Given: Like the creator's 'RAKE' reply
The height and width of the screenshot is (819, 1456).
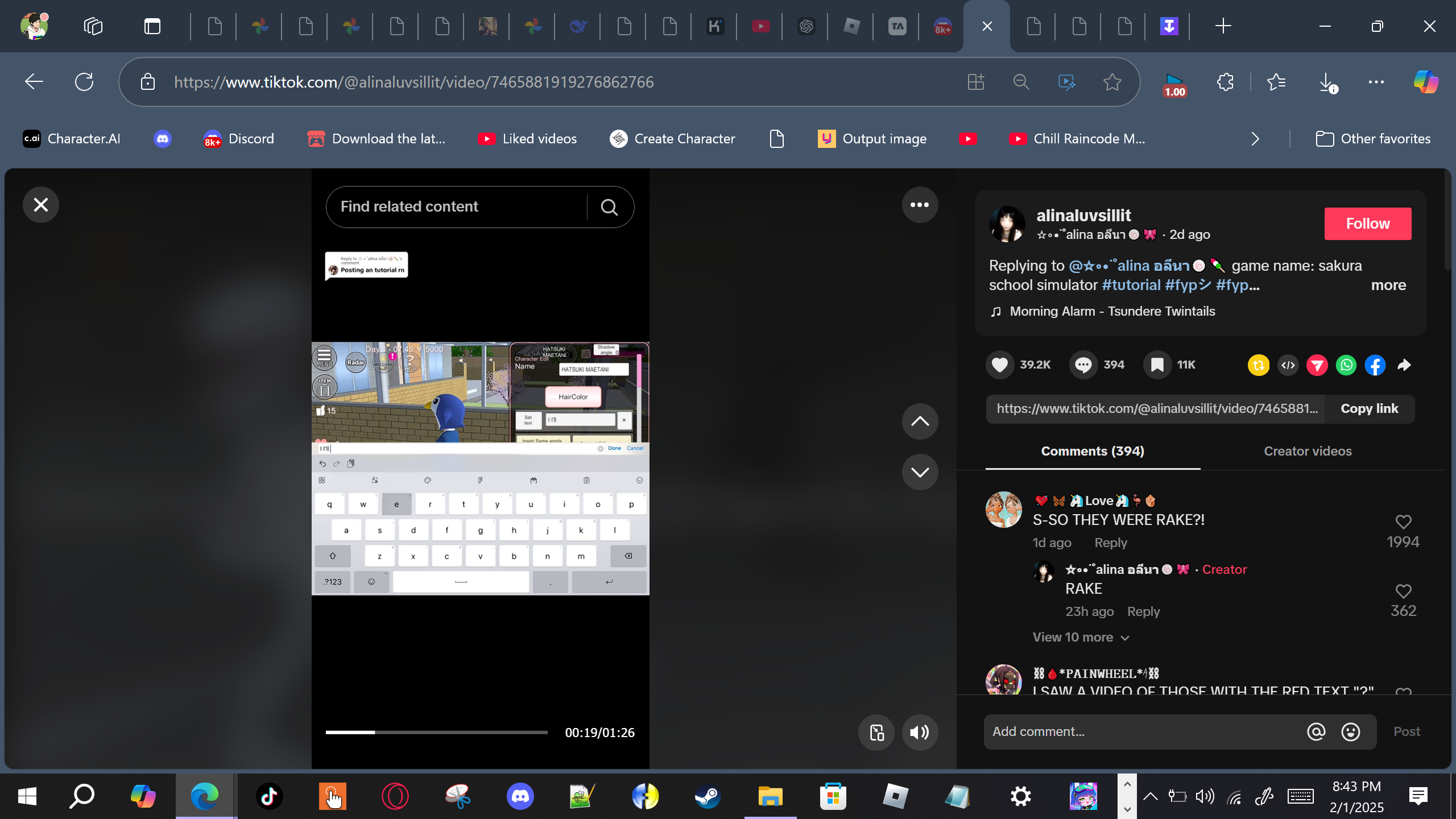Looking at the screenshot, I should pos(1403,591).
